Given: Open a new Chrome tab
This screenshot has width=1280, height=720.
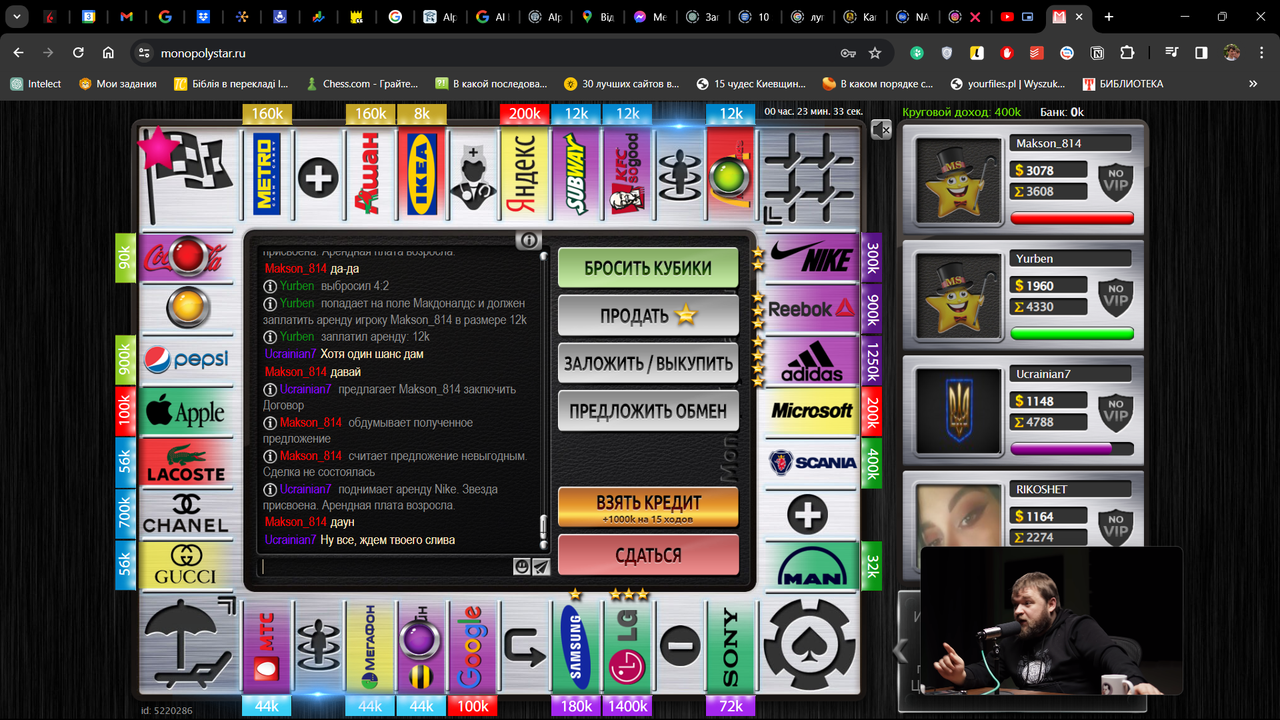Looking at the screenshot, I should [x=1108, y=17].
